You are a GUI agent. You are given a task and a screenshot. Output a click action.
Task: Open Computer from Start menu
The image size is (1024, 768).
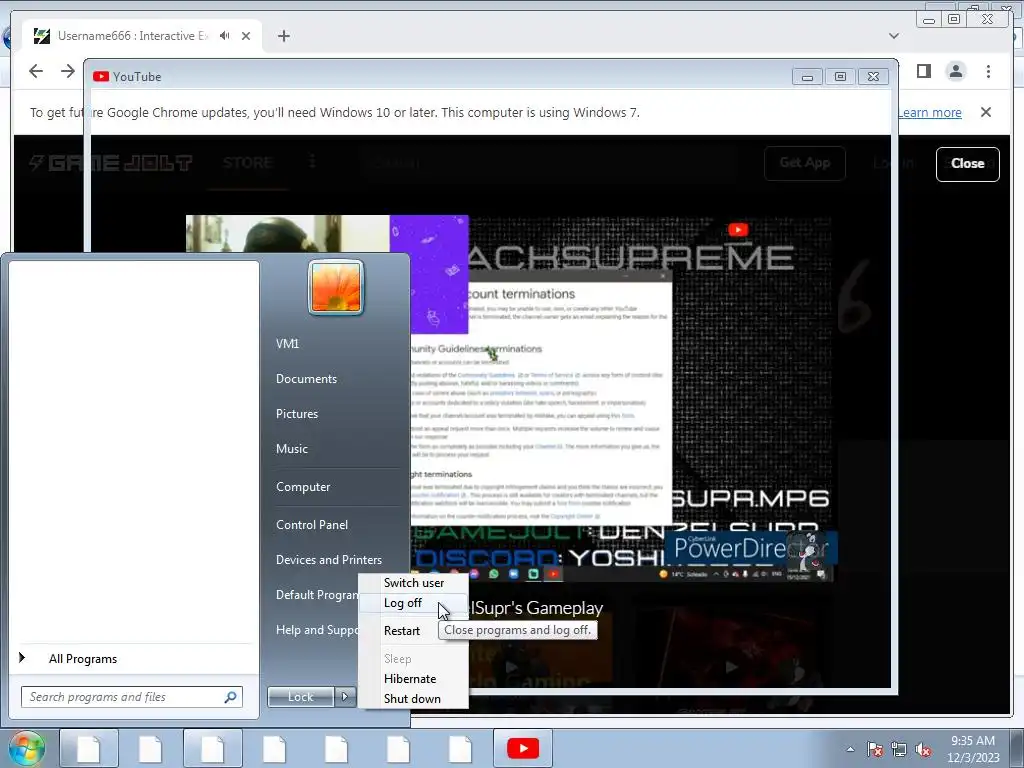point(303,487)
